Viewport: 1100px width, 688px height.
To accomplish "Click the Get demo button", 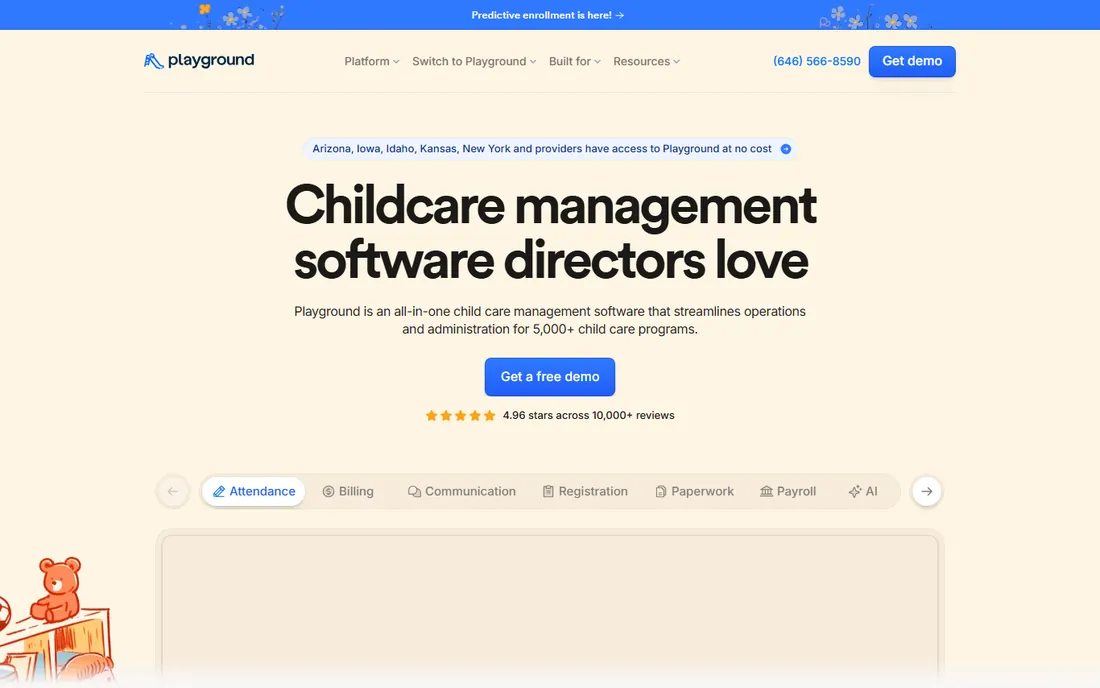I will click(912, 61).
